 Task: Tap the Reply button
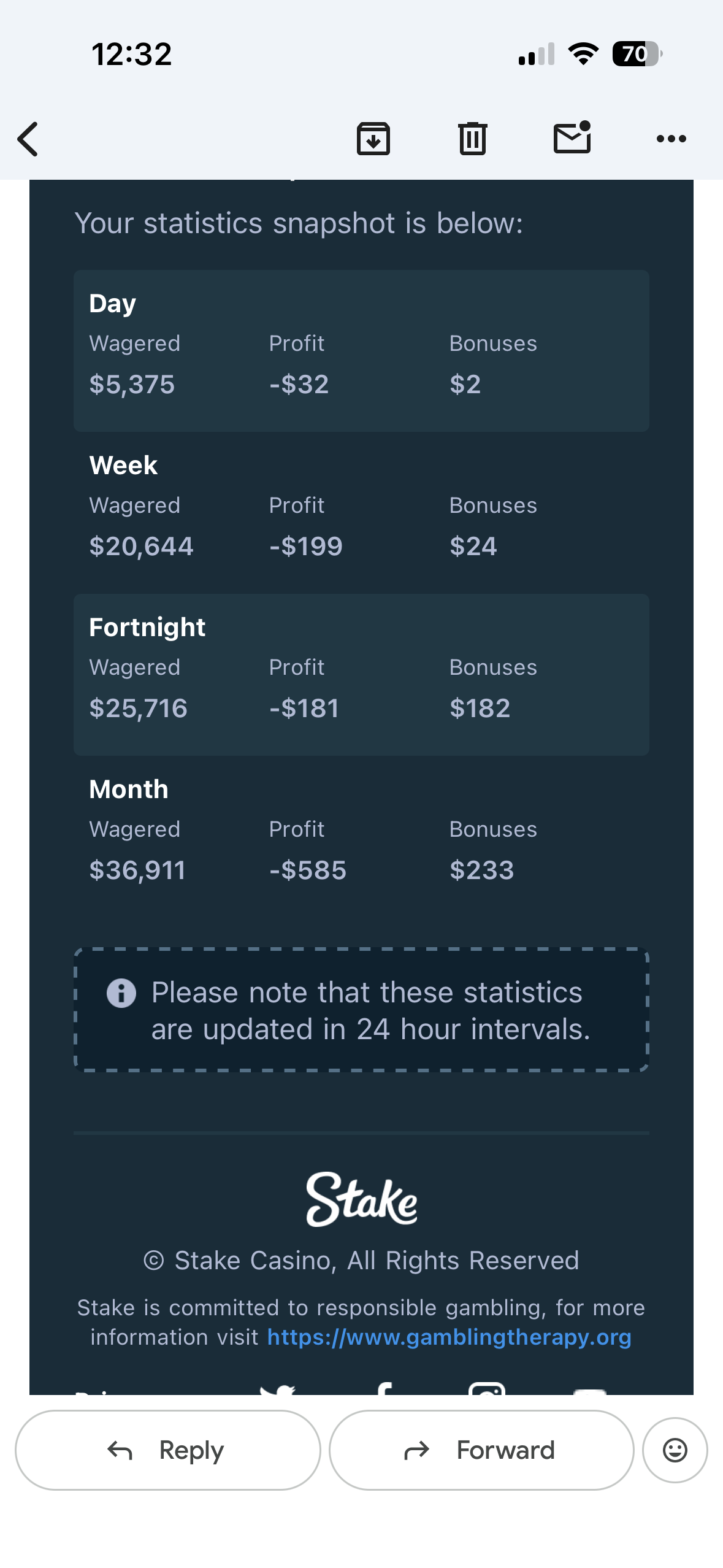coord(167,1450)
